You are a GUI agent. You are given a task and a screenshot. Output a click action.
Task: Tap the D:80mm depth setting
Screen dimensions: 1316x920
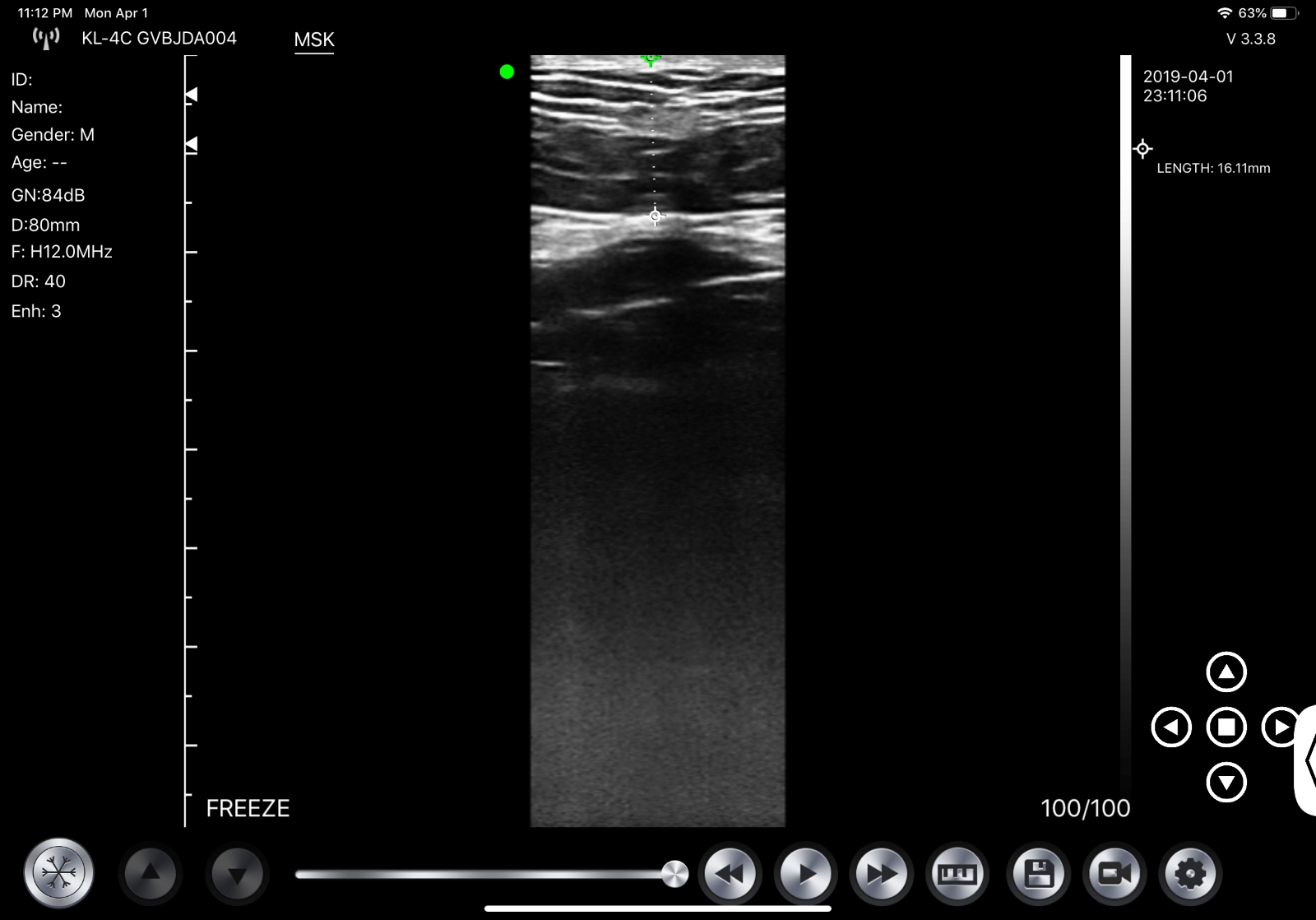coord(45,225)
